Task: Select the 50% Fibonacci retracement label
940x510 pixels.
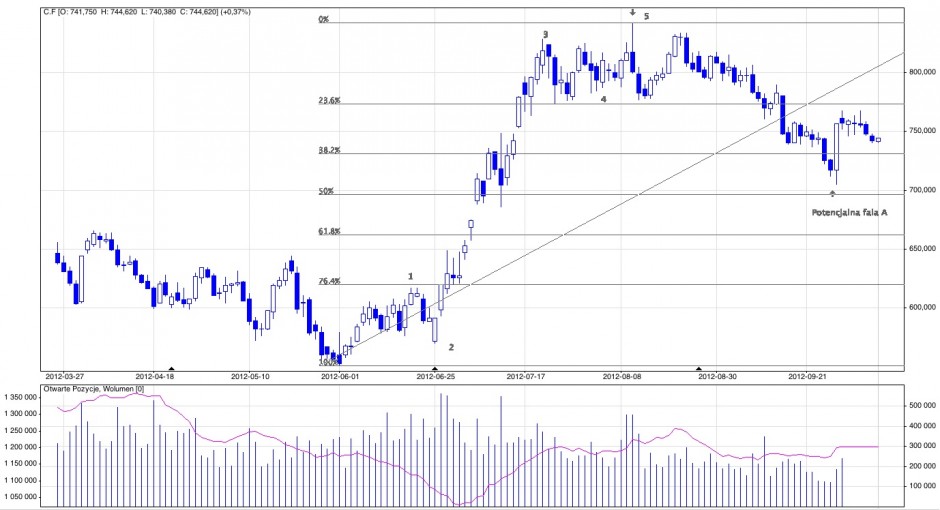Action: point(325,191)
